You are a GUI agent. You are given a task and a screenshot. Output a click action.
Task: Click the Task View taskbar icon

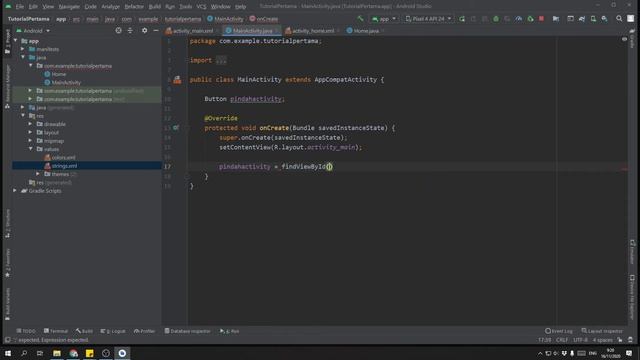pos(40,353)
